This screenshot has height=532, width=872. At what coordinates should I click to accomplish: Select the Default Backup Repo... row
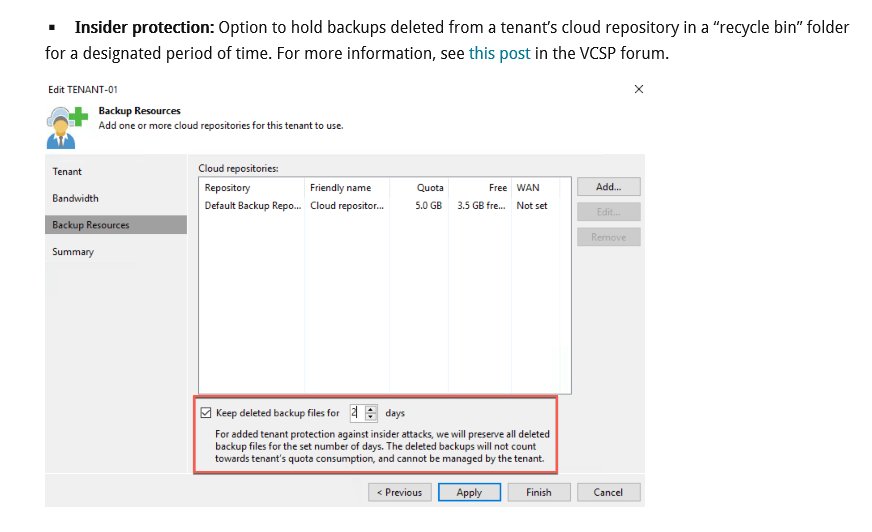point(384,206)
